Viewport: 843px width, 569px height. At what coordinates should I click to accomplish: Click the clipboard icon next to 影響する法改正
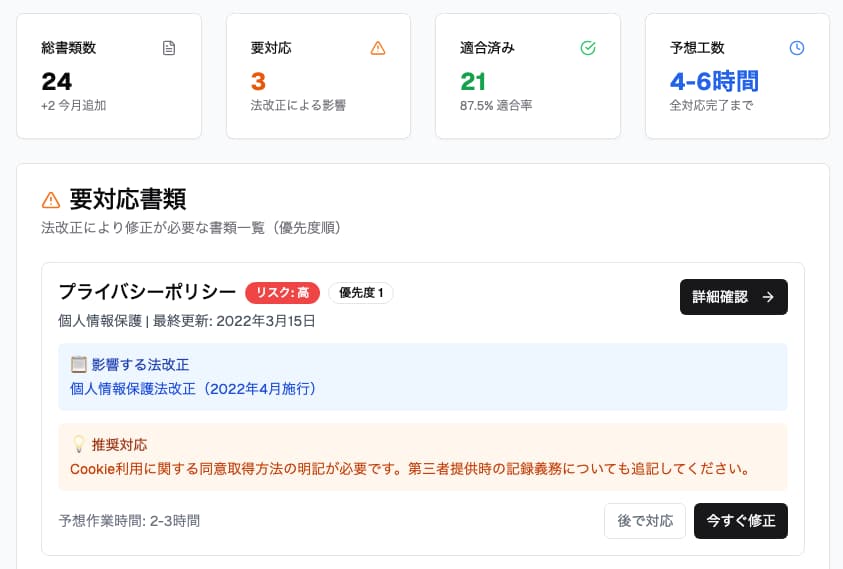[x=78, y=364]
